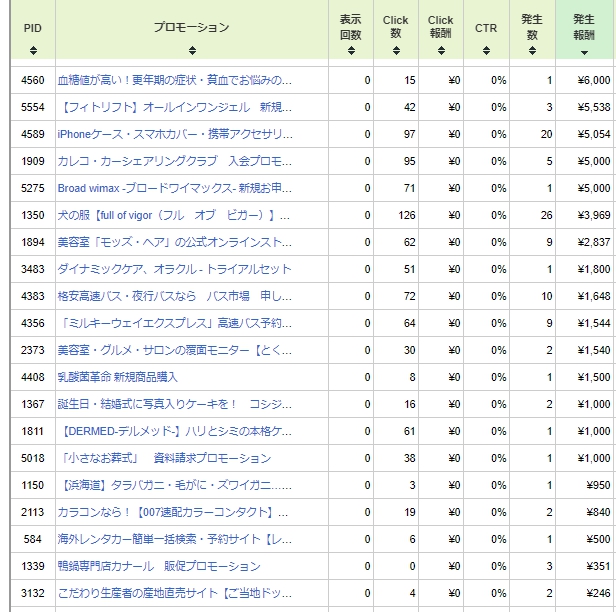Open 犬の服 full of vigor promotion
616x612 pixels.
pyautogui.click(x=174, y=215)
